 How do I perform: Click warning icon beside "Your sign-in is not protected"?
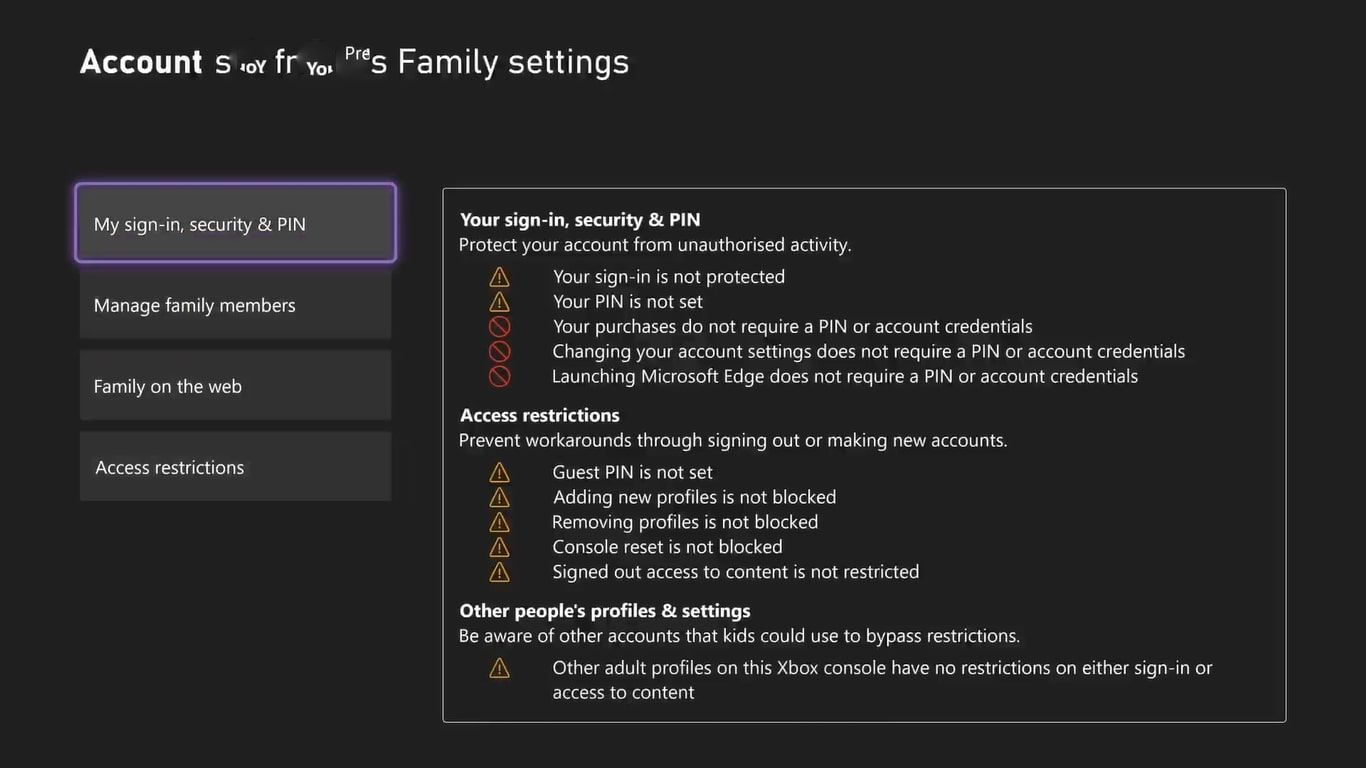(499, 277)
